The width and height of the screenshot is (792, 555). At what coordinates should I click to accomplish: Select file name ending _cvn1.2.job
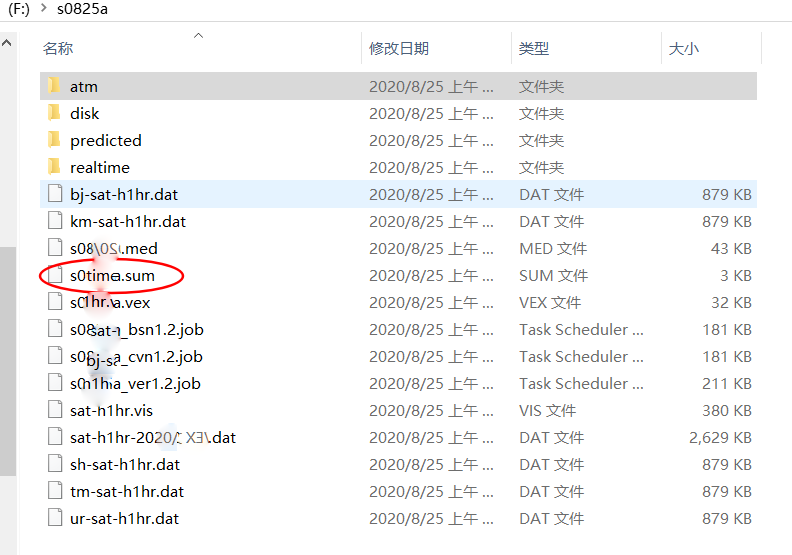tap(136, 357)
